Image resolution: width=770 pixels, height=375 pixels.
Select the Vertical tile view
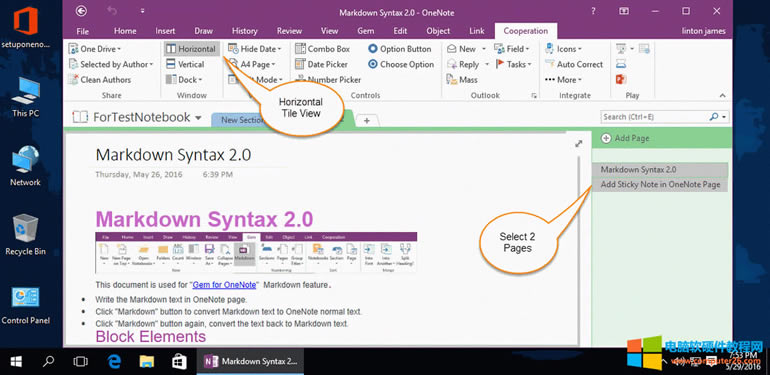(185, 64)
